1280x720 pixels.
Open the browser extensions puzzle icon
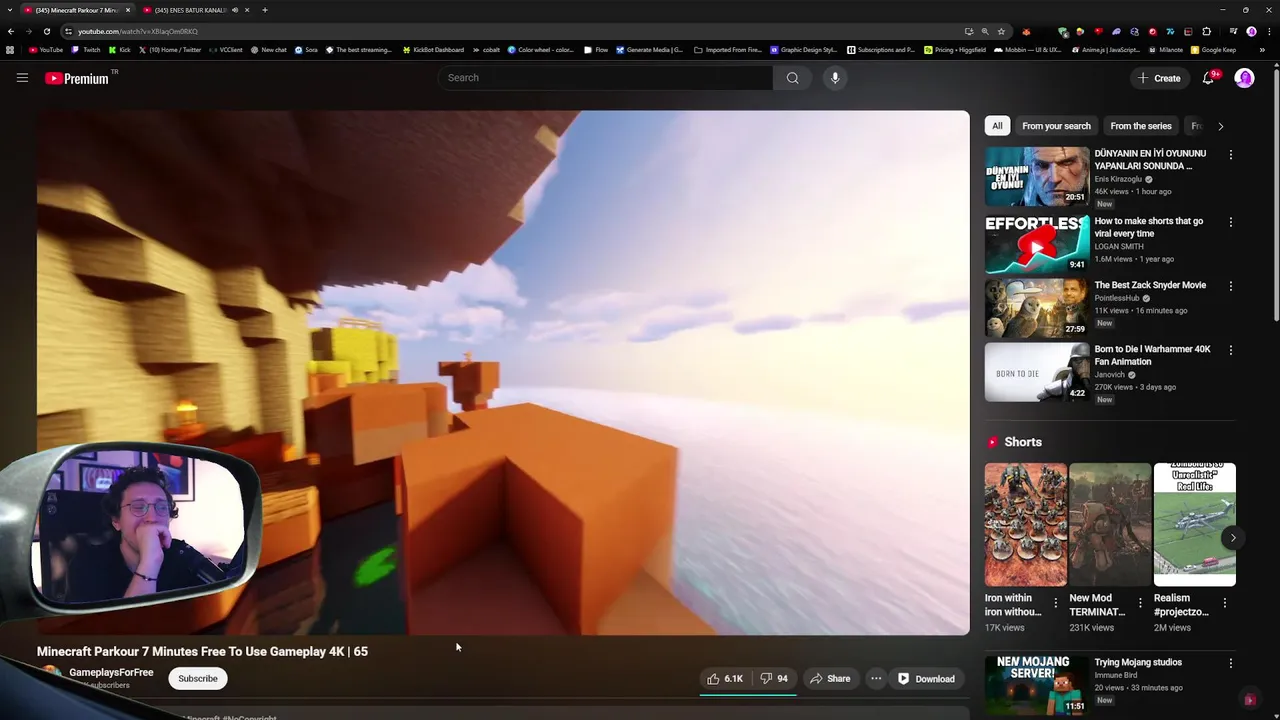pyautogui.click(x=1206, y=31)
